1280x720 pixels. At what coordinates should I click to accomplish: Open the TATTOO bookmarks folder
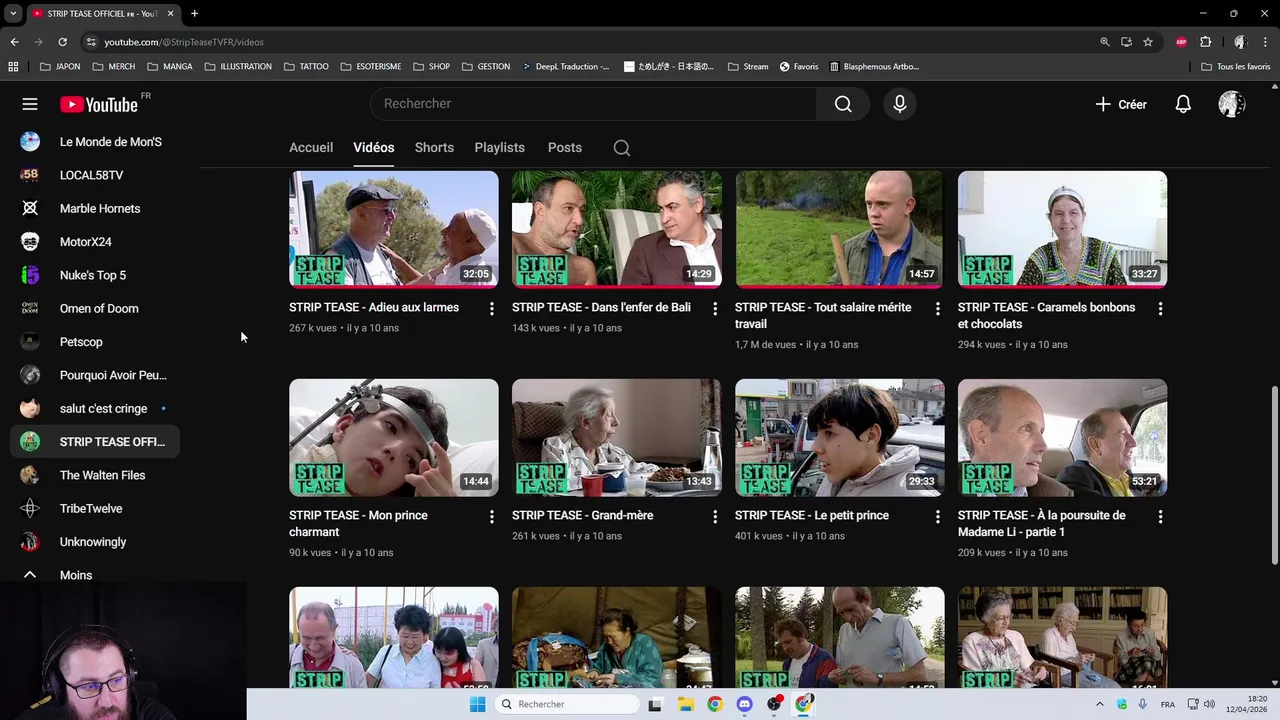coord(306,67)
